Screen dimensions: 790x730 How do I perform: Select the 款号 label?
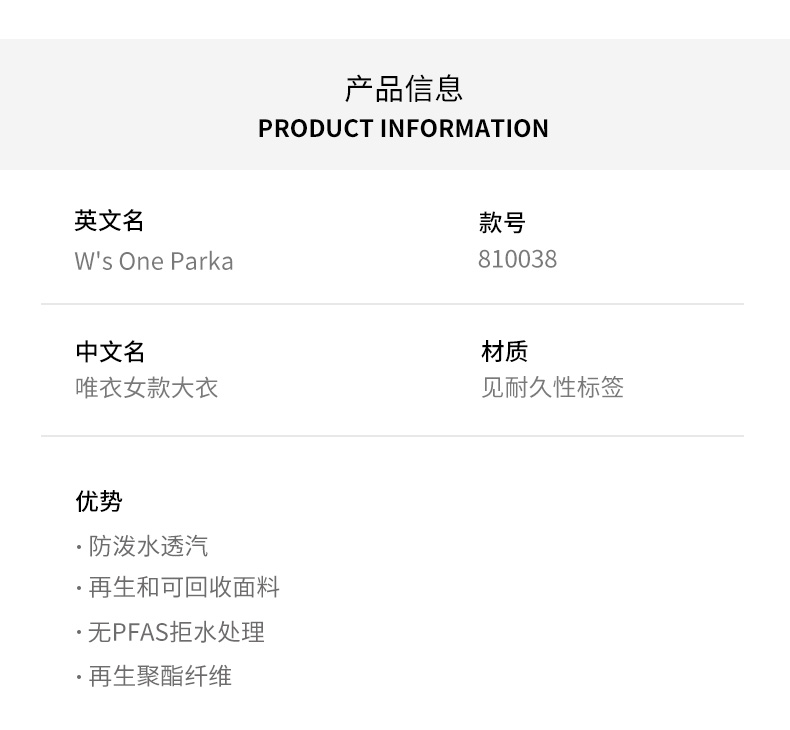[x=502, y=222]
